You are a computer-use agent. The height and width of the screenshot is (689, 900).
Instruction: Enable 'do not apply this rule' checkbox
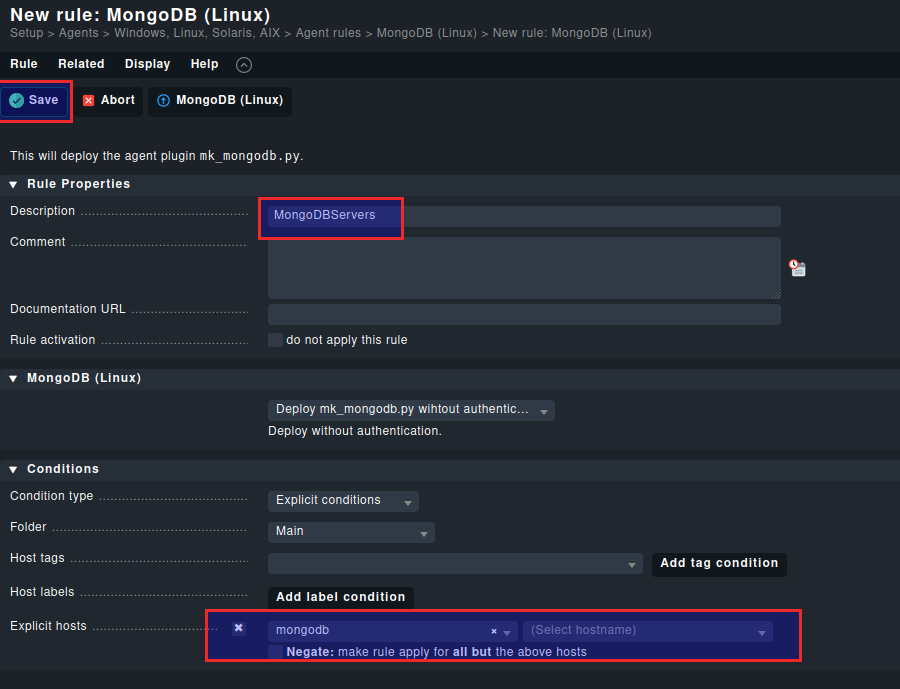pyautogui.click(x=275, y=340)
